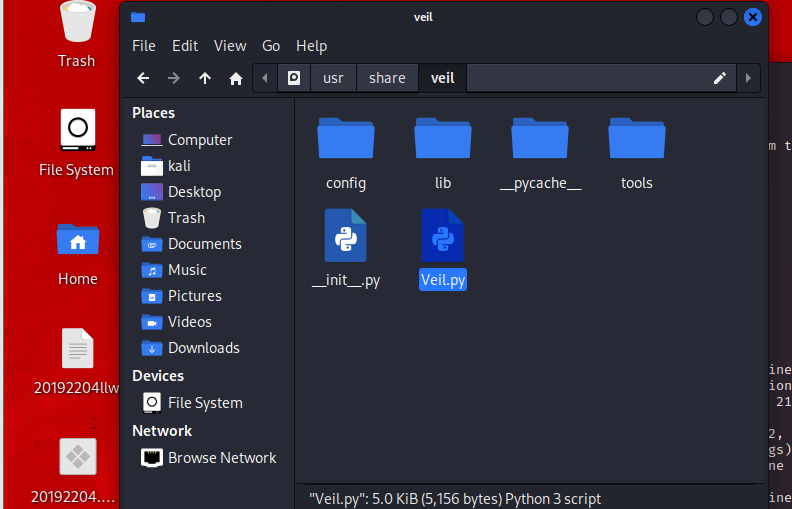Open the Edit menu
Viewport: 792px width, 509px height.
(185, 46)
